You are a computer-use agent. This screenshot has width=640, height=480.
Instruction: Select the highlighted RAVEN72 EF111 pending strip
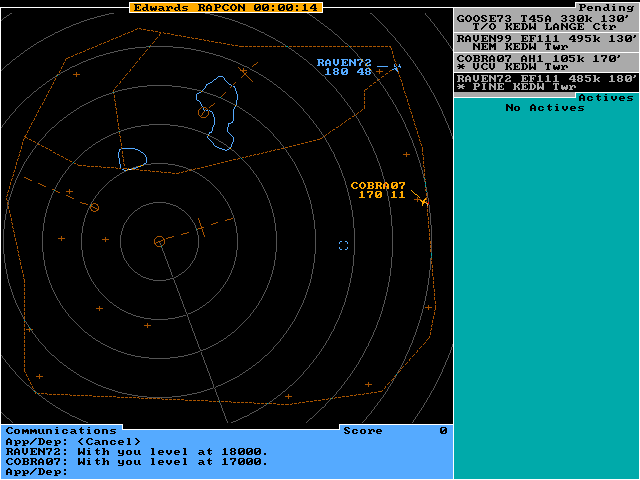click(x=546, y=82)
